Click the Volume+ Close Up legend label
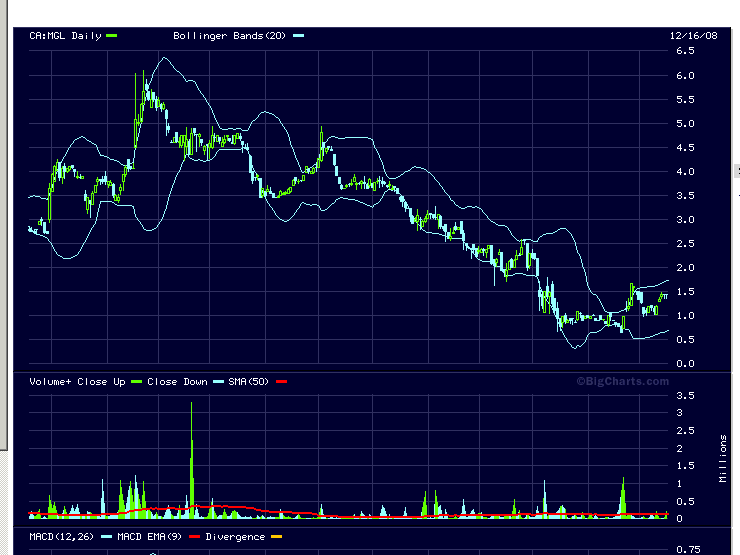Viewport: 740px width, 555px height. 77,382
